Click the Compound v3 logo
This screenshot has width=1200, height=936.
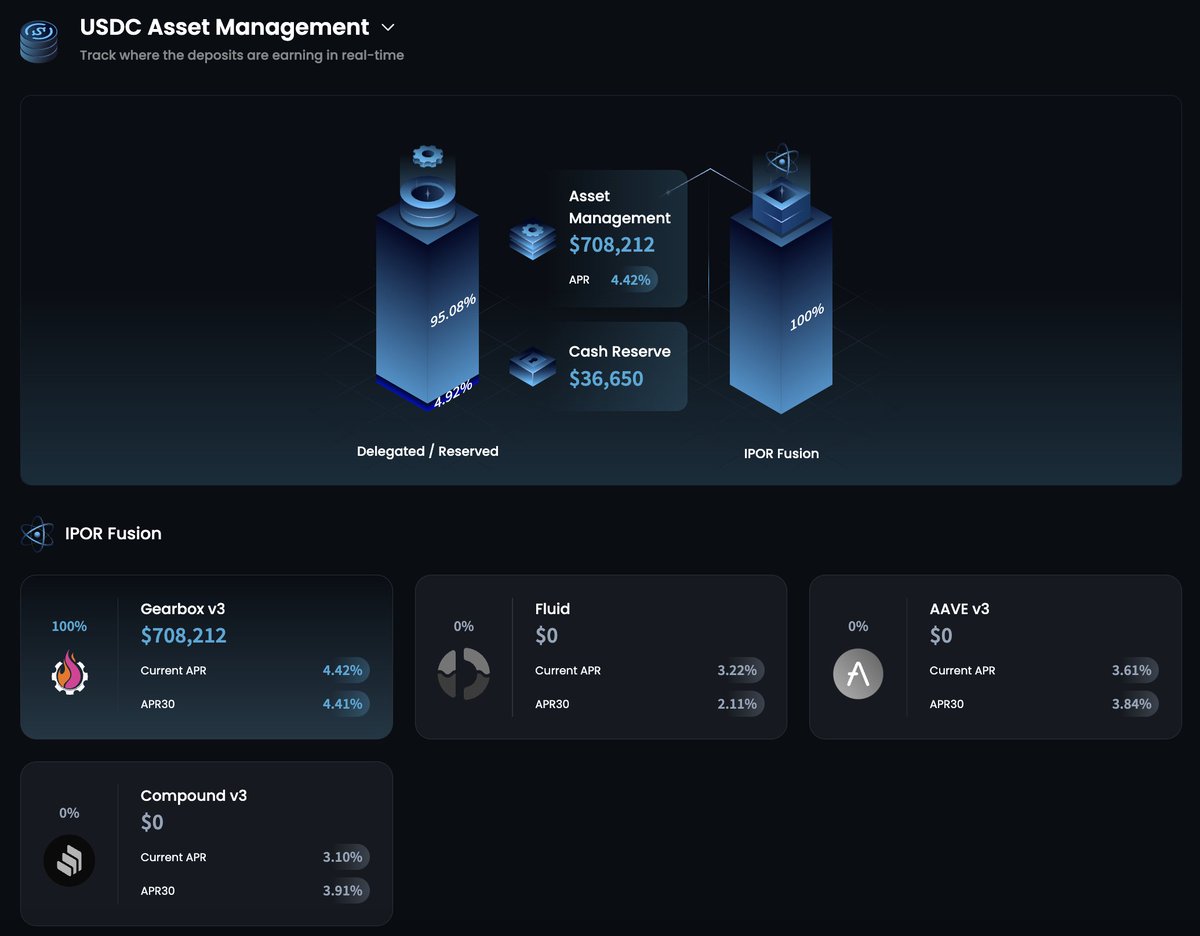coord(69,860)
